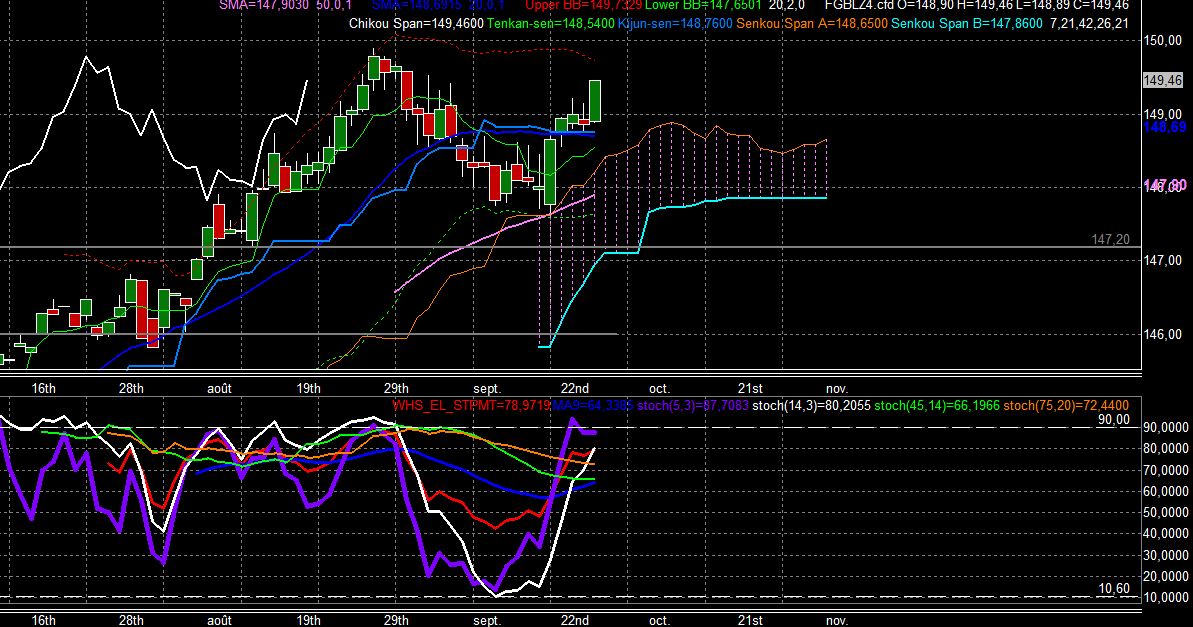
Task: Click the 90,00 overbought level label
Action: [1114, 419]
